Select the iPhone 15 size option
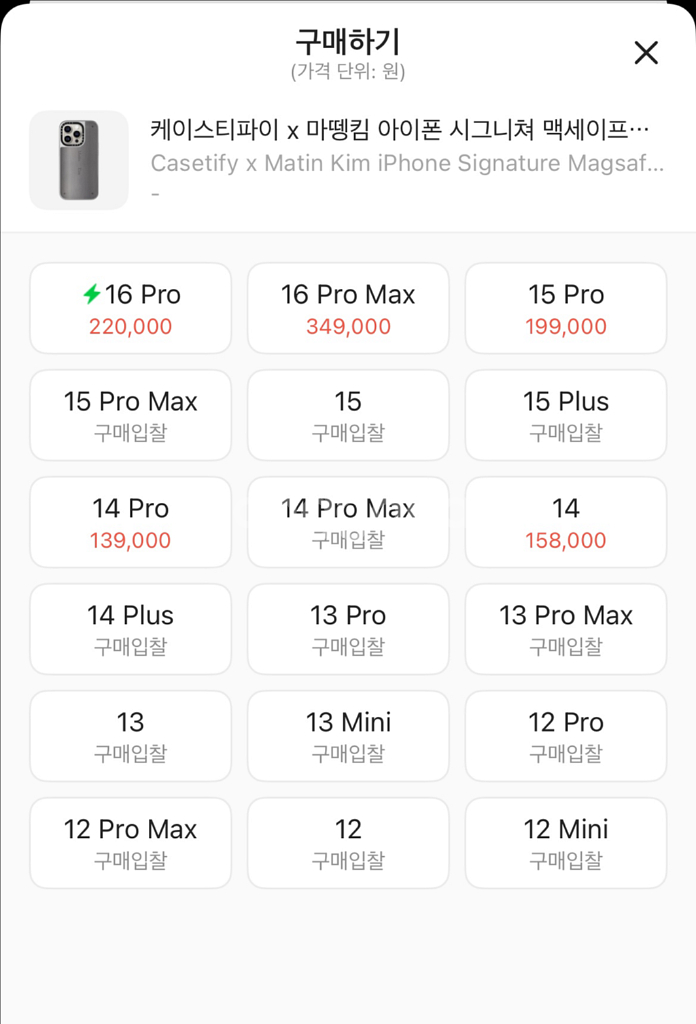 (x=348, y=416)
